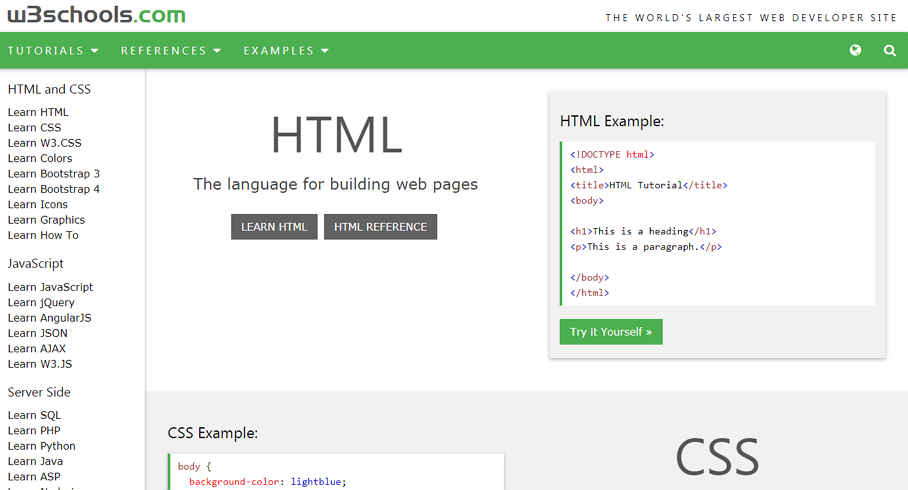Open Learn Bootstrap 3 link

click(54, 173)
